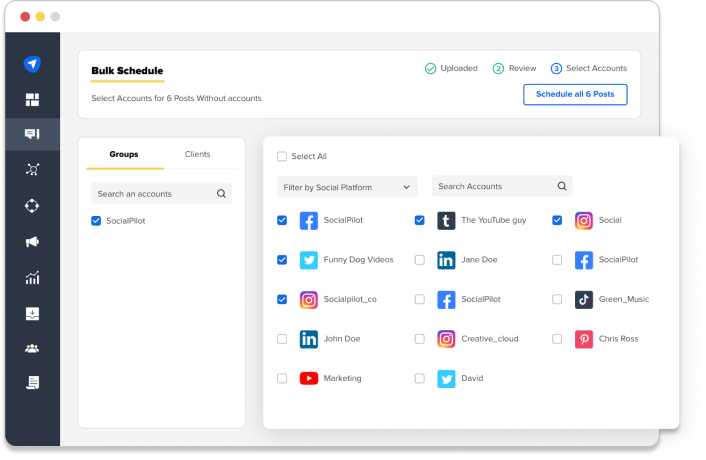The width and height of the screenshot is (706, 460).
Task: Uncheck The YouTube guy account checkbox
Action: tap(420, 220)
